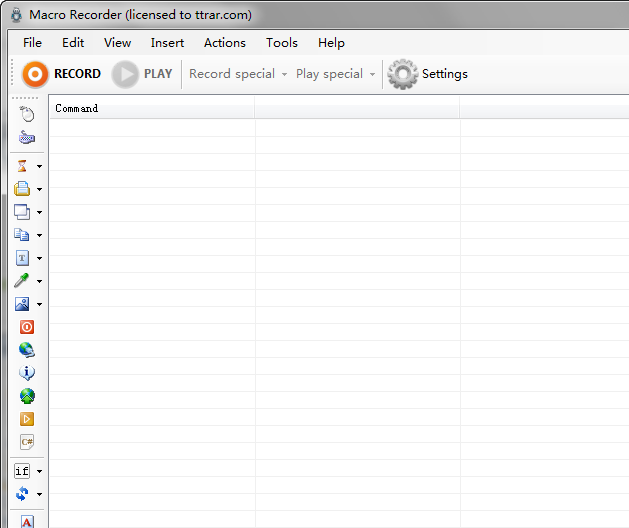Open the View menu

coord(118,43)
